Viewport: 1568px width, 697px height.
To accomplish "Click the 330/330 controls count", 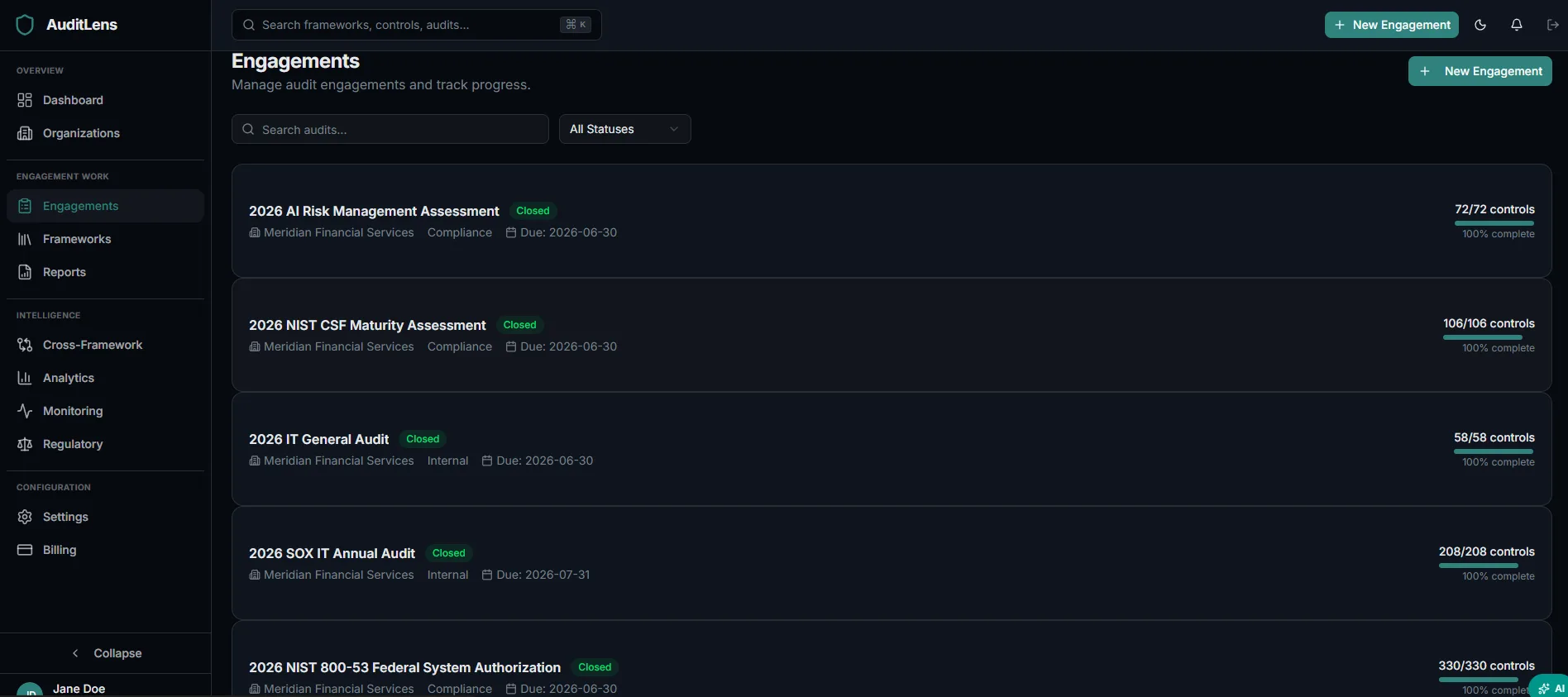I will [x=1486, y=666].
